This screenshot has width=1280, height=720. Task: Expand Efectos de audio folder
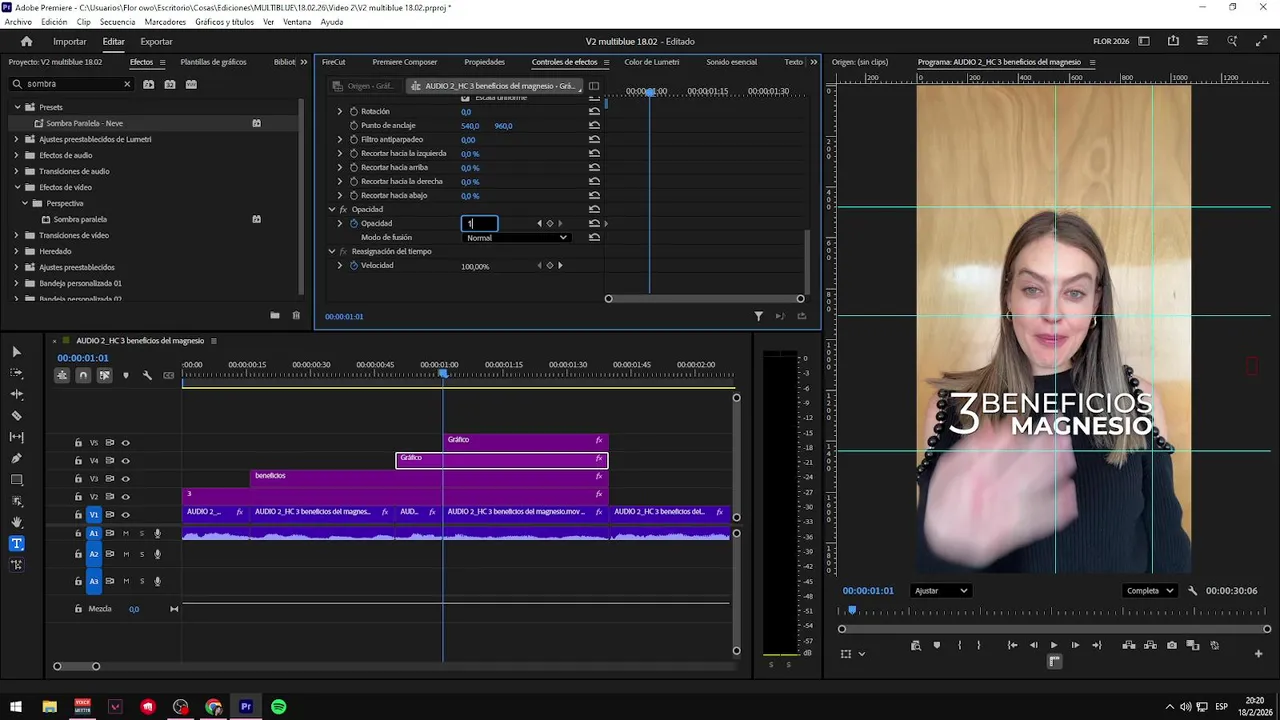[x=17, y=155]
